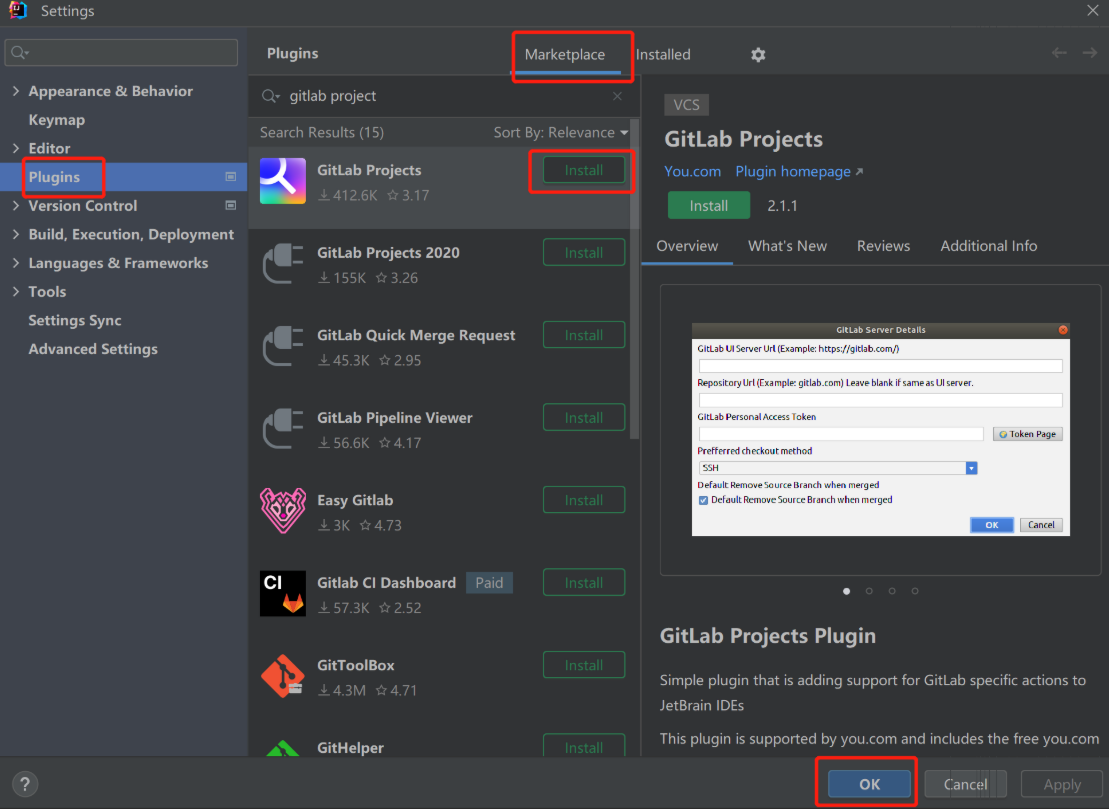The width and height of the screenshot is (1109, 809).
Task: Click the back navigation arrow
Action: point(1059,53)
